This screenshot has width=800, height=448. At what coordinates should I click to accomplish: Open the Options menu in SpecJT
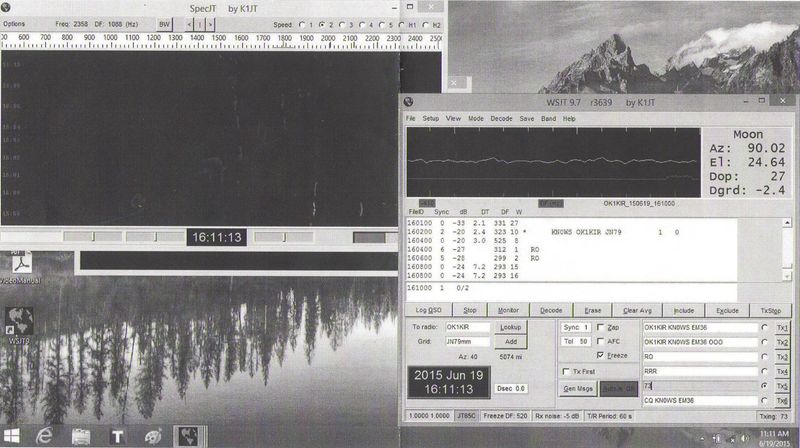coord(14,24)
